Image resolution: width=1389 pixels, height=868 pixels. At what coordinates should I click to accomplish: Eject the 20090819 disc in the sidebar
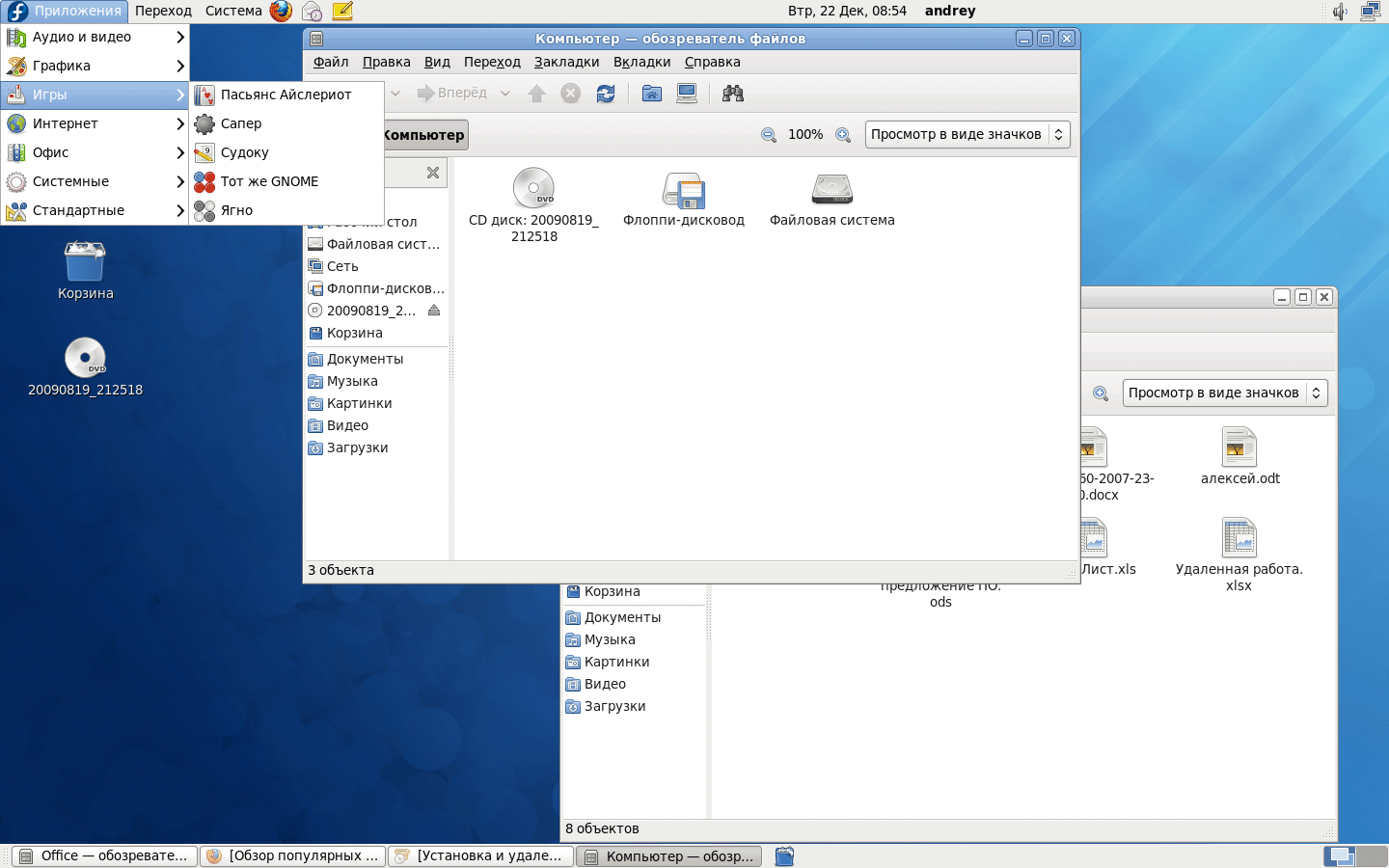coord(434,311)
